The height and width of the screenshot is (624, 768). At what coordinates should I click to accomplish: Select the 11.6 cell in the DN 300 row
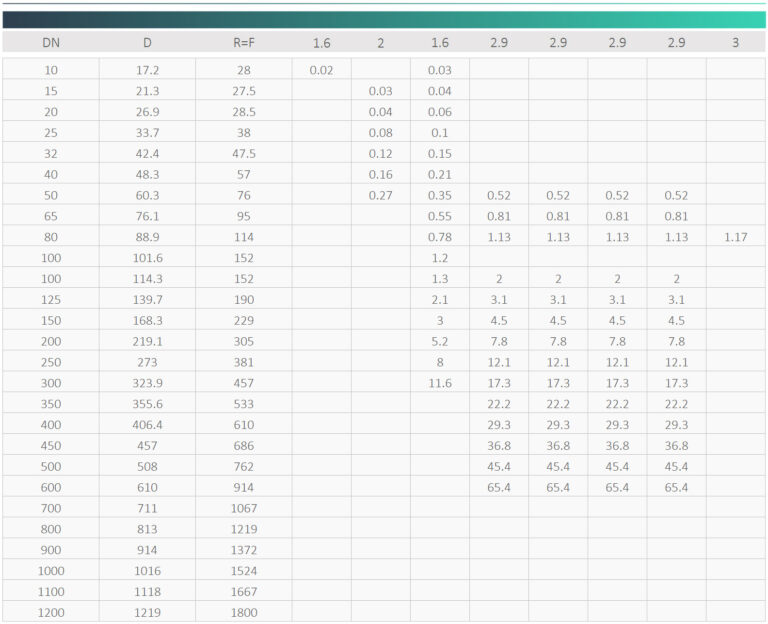click(x=440, y=383)
